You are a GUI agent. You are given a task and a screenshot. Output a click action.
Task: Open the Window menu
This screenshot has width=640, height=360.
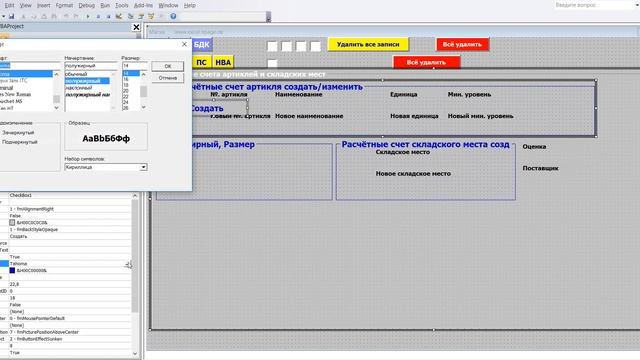pyautogui.click(x=168, y=5)
